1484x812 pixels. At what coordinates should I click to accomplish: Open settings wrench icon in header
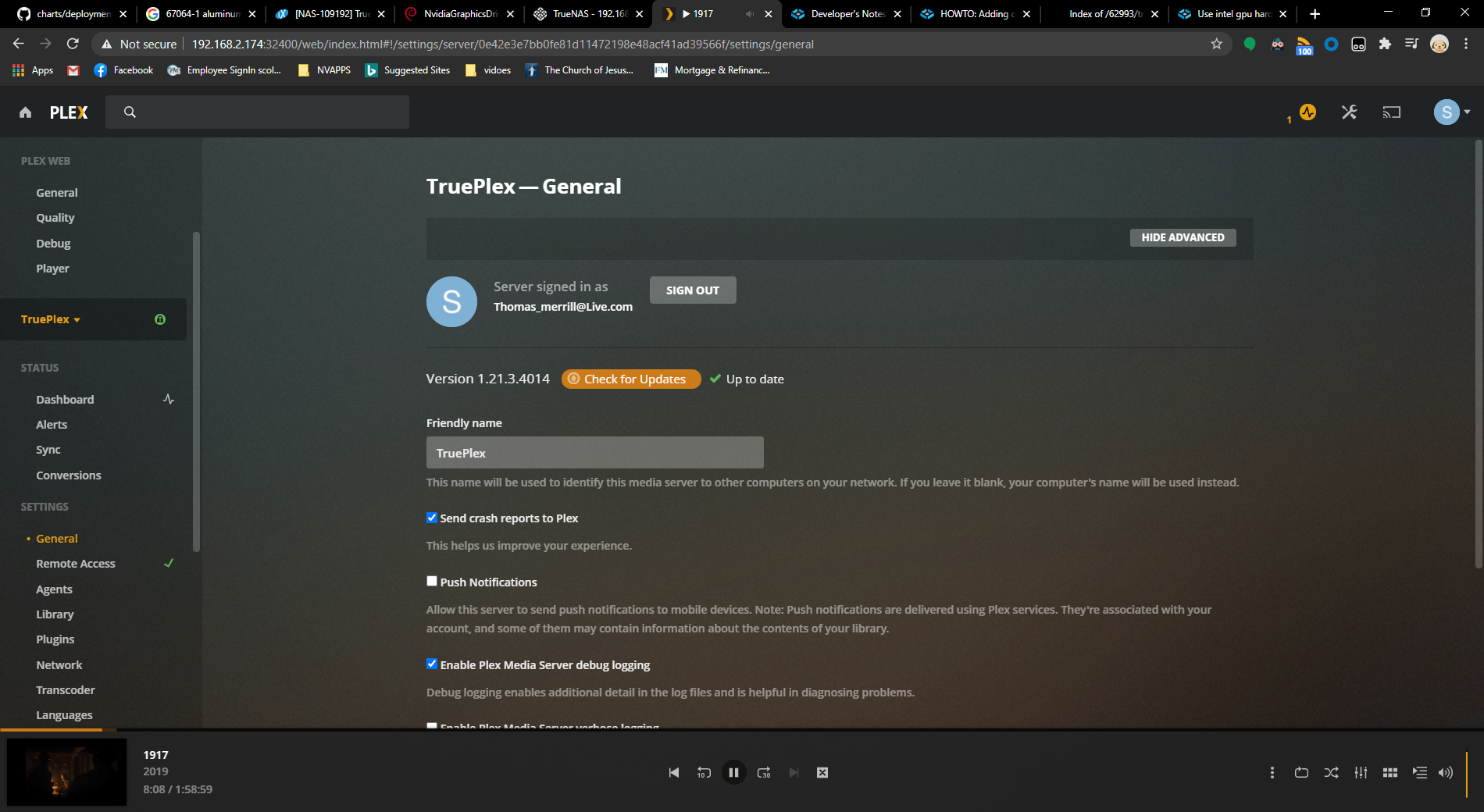[x=1349, y=112]
